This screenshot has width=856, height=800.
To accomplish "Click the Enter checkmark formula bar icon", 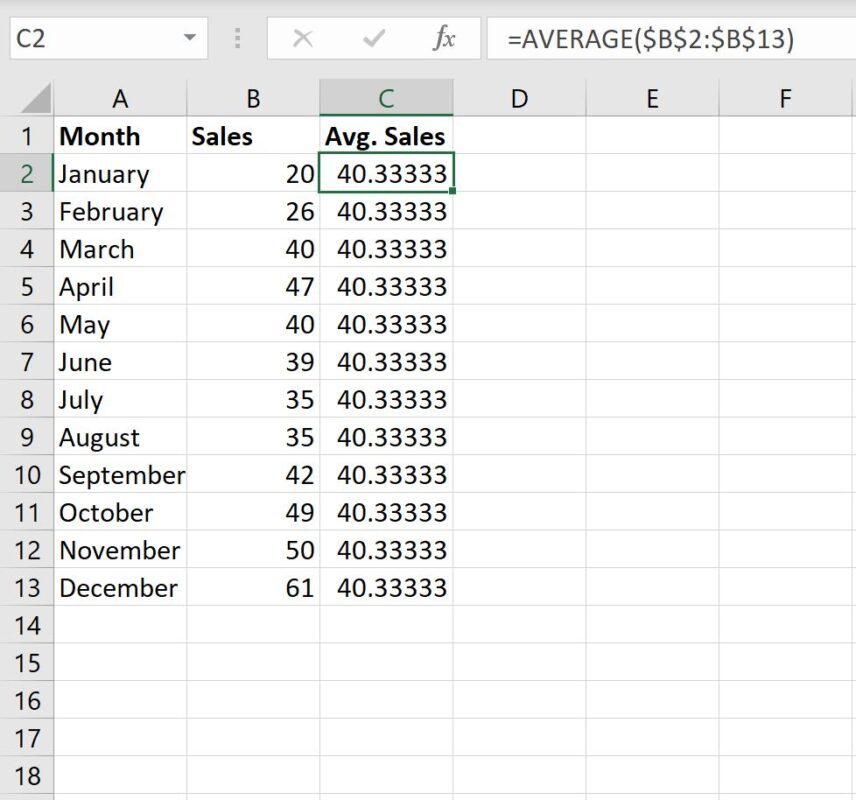I will point(374,38).
